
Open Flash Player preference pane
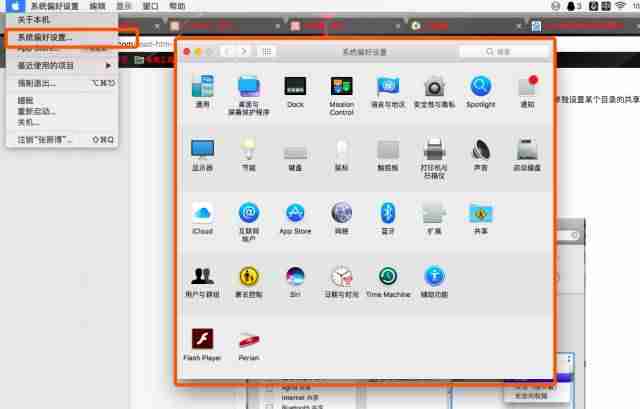(202, 344)
